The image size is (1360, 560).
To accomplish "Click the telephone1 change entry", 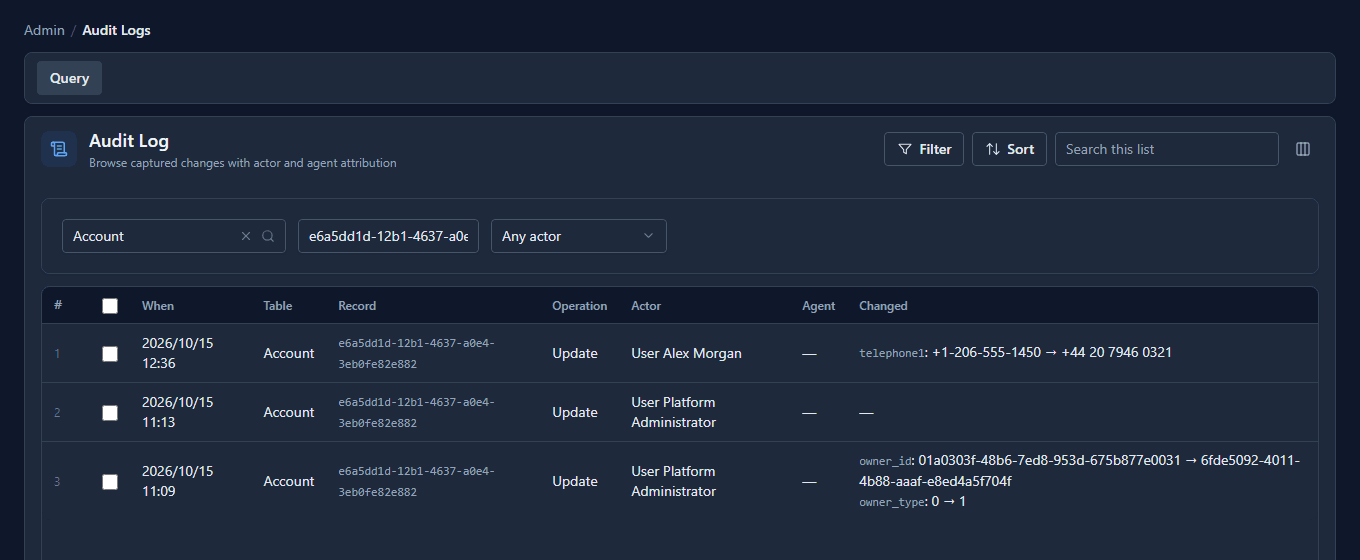I will point(1015,353).
